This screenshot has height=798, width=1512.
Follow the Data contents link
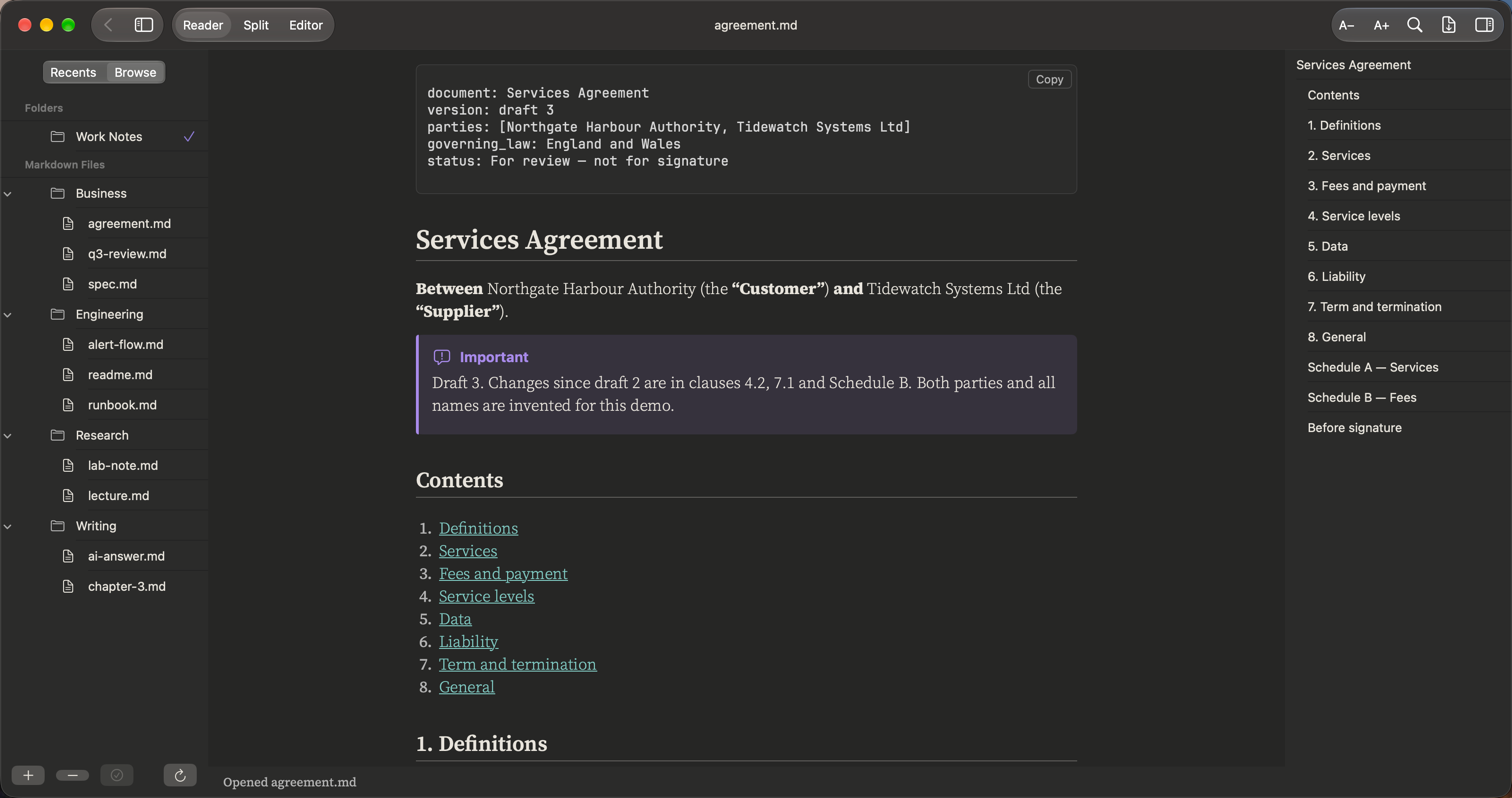point(455,619)
